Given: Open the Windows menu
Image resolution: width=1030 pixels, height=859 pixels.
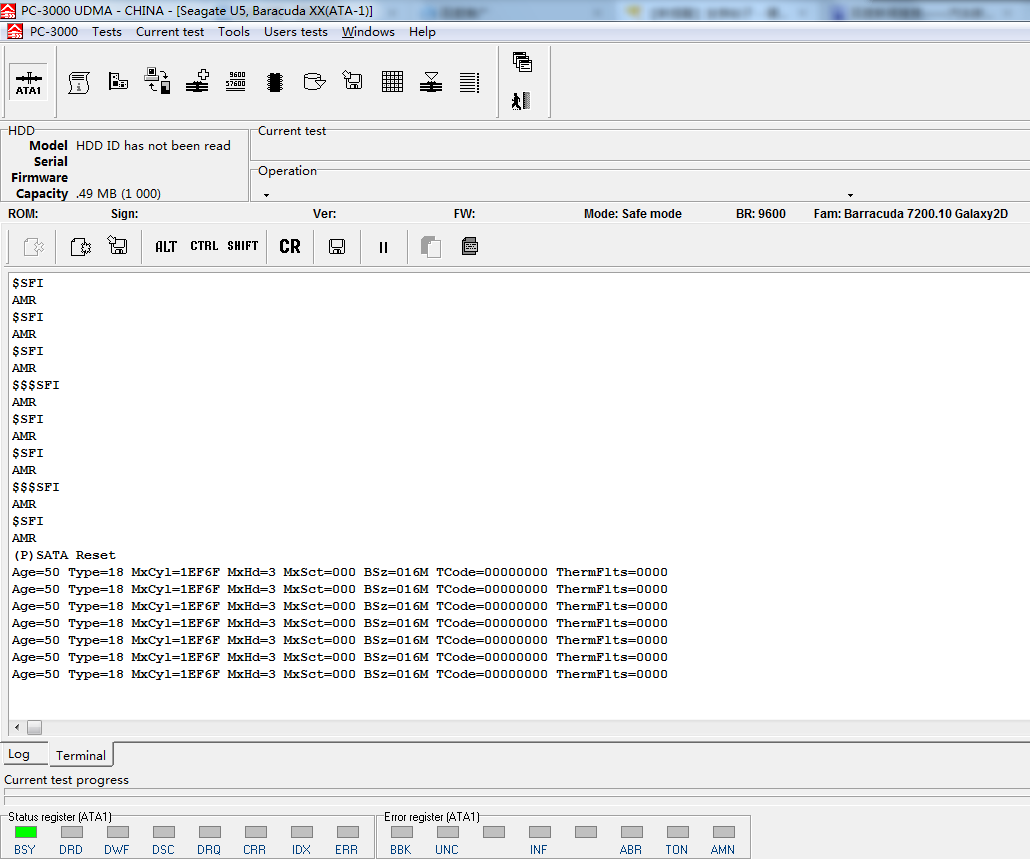Looking at the screenshot, I should tap(369, 32).
